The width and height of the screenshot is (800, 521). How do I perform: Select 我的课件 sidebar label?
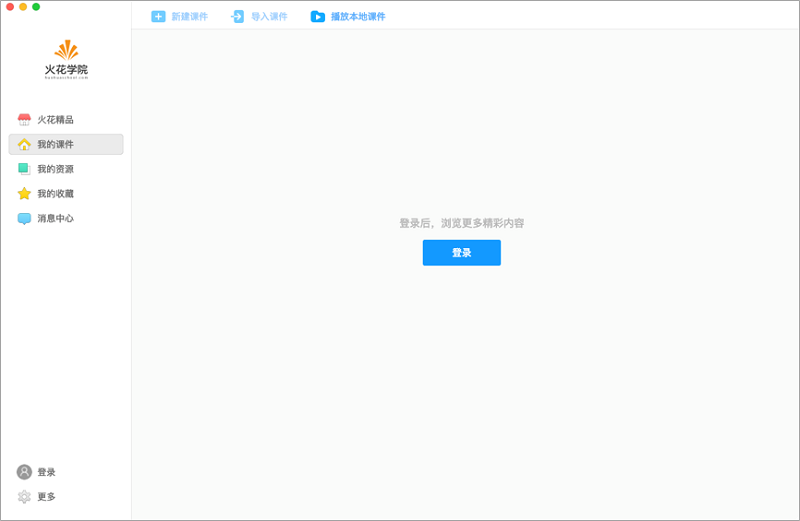click(x=56, y=144)
